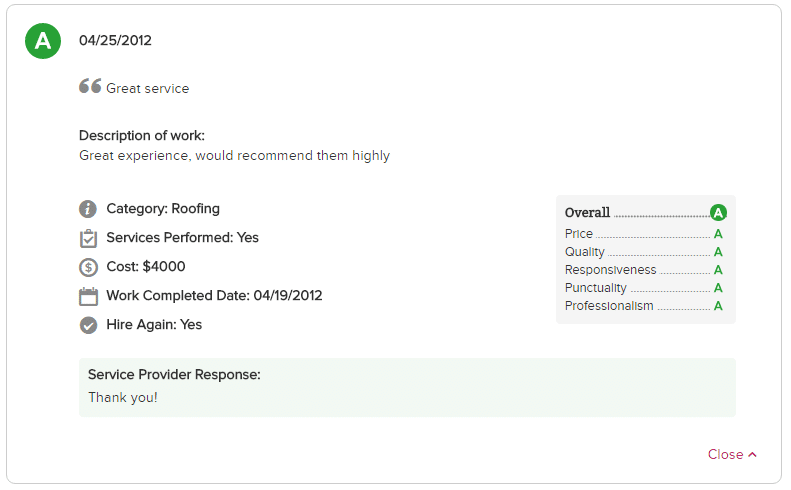
Task: Click the Service Provider Response heading
Action: click(x=174, y=374)
